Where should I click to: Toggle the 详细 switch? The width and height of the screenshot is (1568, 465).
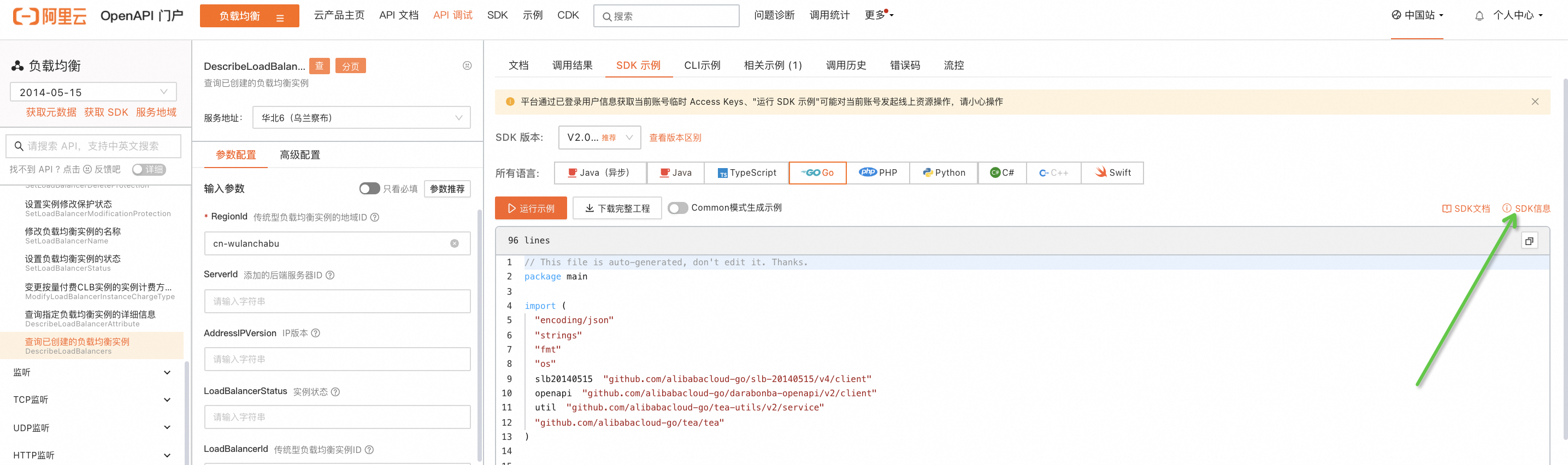149,170
